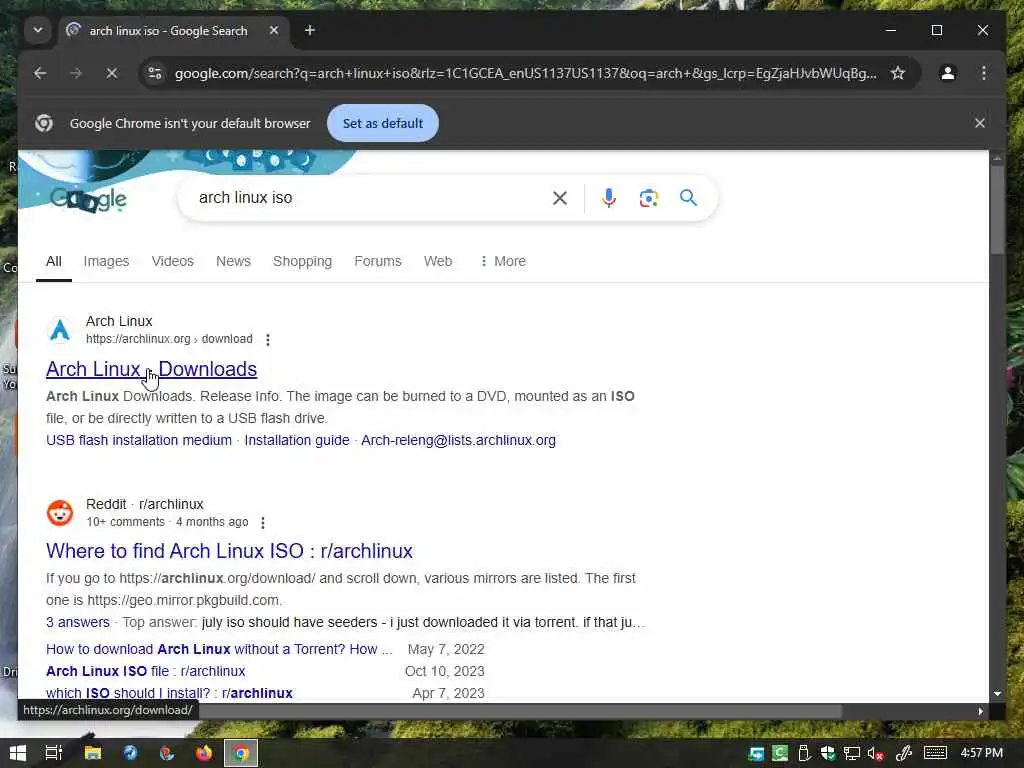Screen dimensions: 1024x768
Task: Click the Arch Linux favicon in result
Action: click(x=60, y=330)
